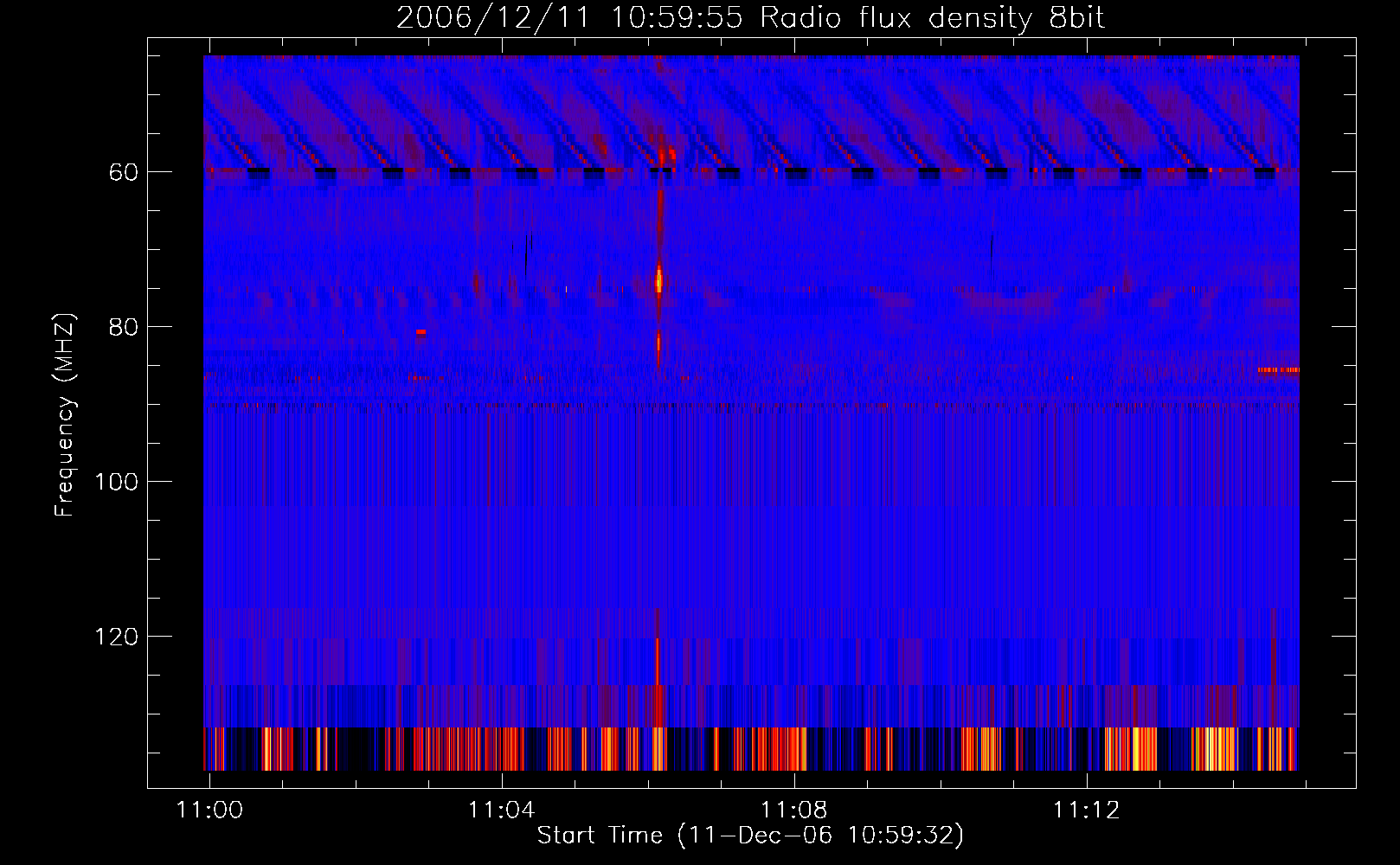Click the 11:12 time tick label

pyautogui.click(x=1087, y=811)
